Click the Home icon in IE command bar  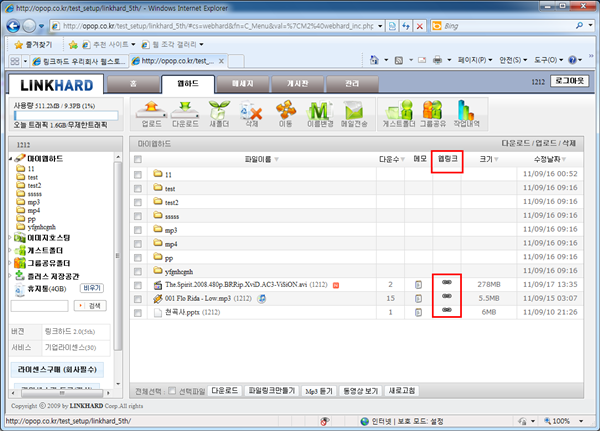point(374,60)
